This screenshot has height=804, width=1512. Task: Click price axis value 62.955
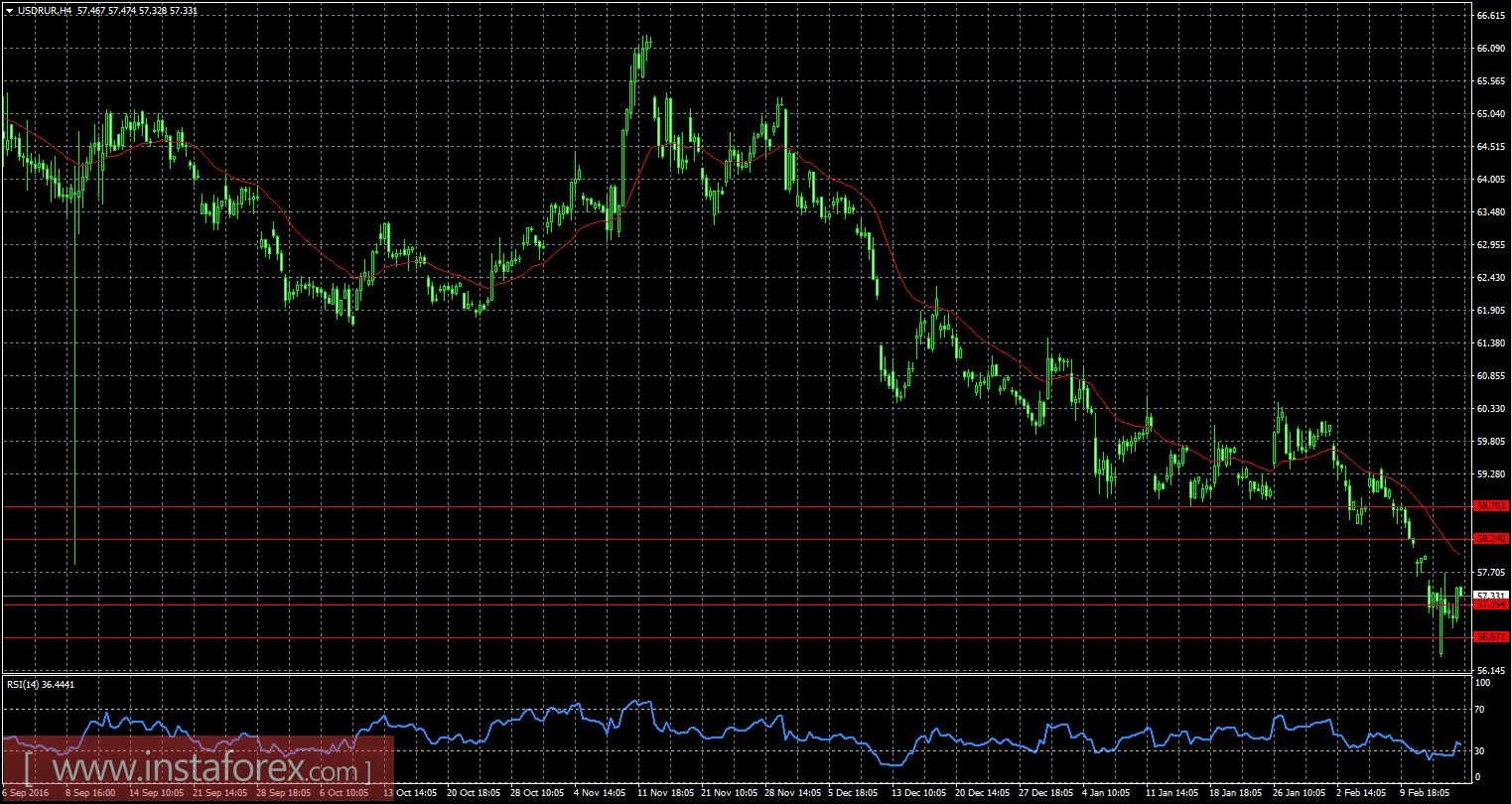pyautogui.click(x=1492, y=245)
